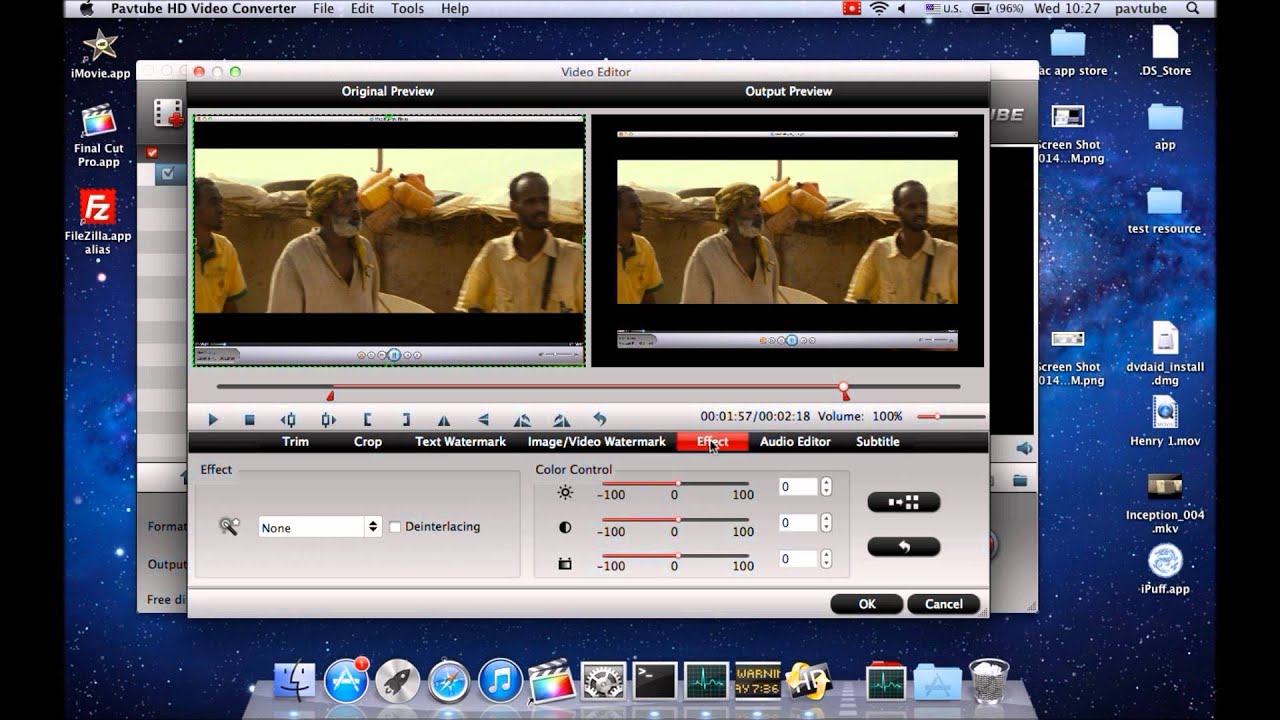Viewport: 1280px width, 720px height.
Task: Click the Effect magic wand icon
Action: [x=229, y=526]
